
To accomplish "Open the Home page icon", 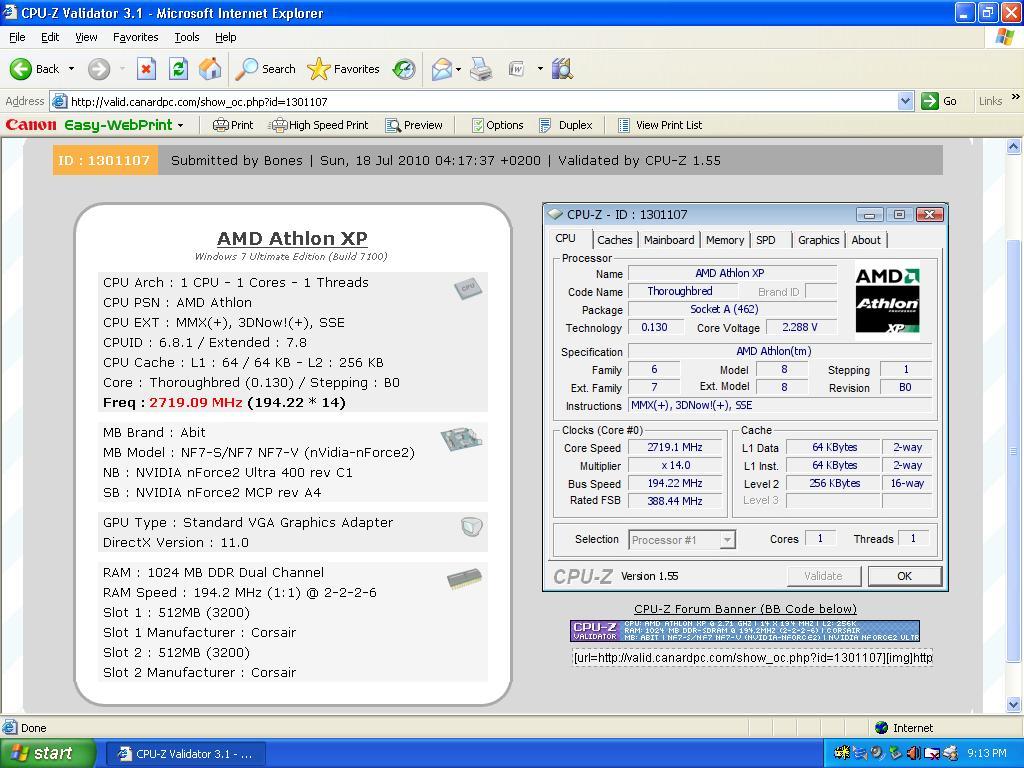I will [210, 69].
